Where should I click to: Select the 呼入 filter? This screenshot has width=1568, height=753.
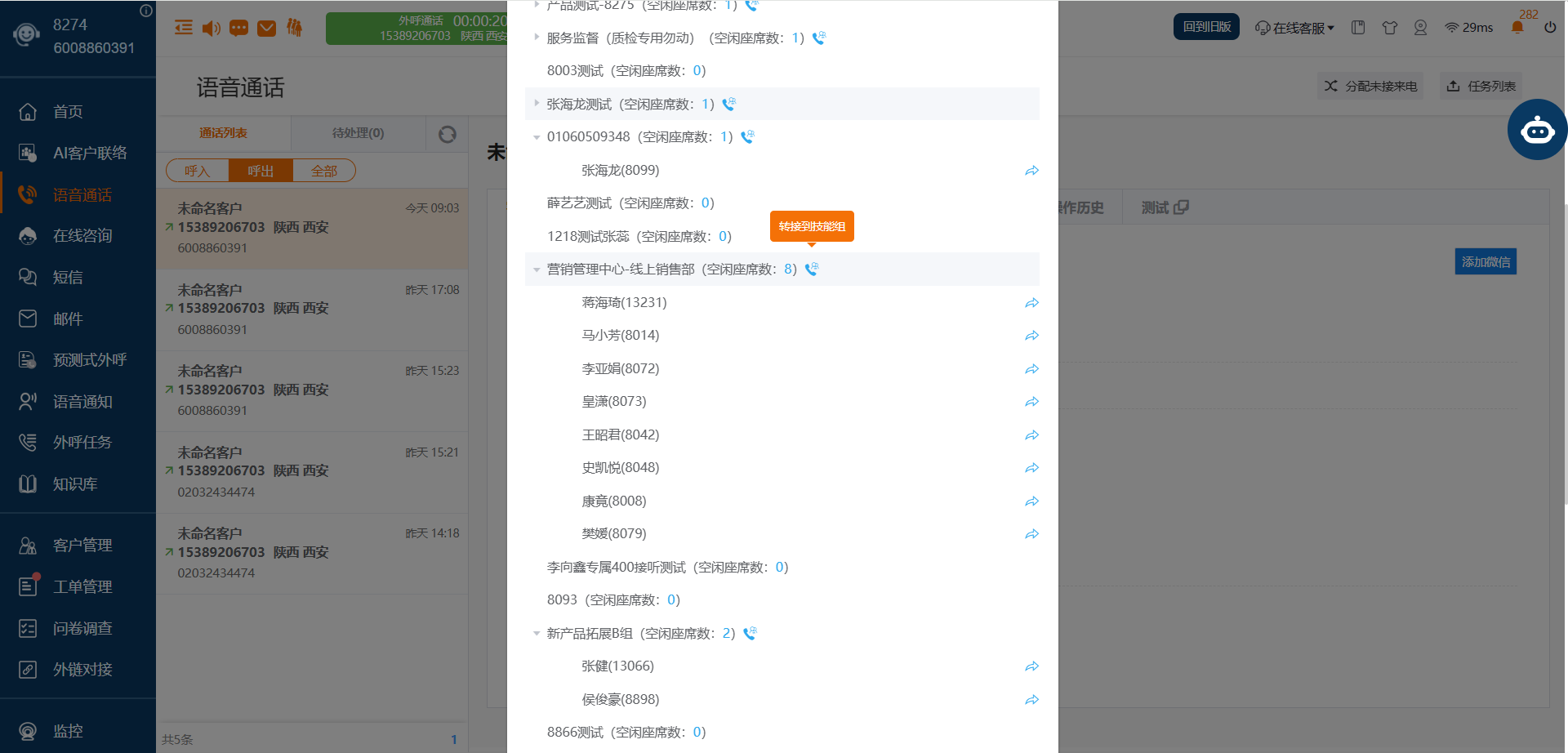tap(197, 171)
